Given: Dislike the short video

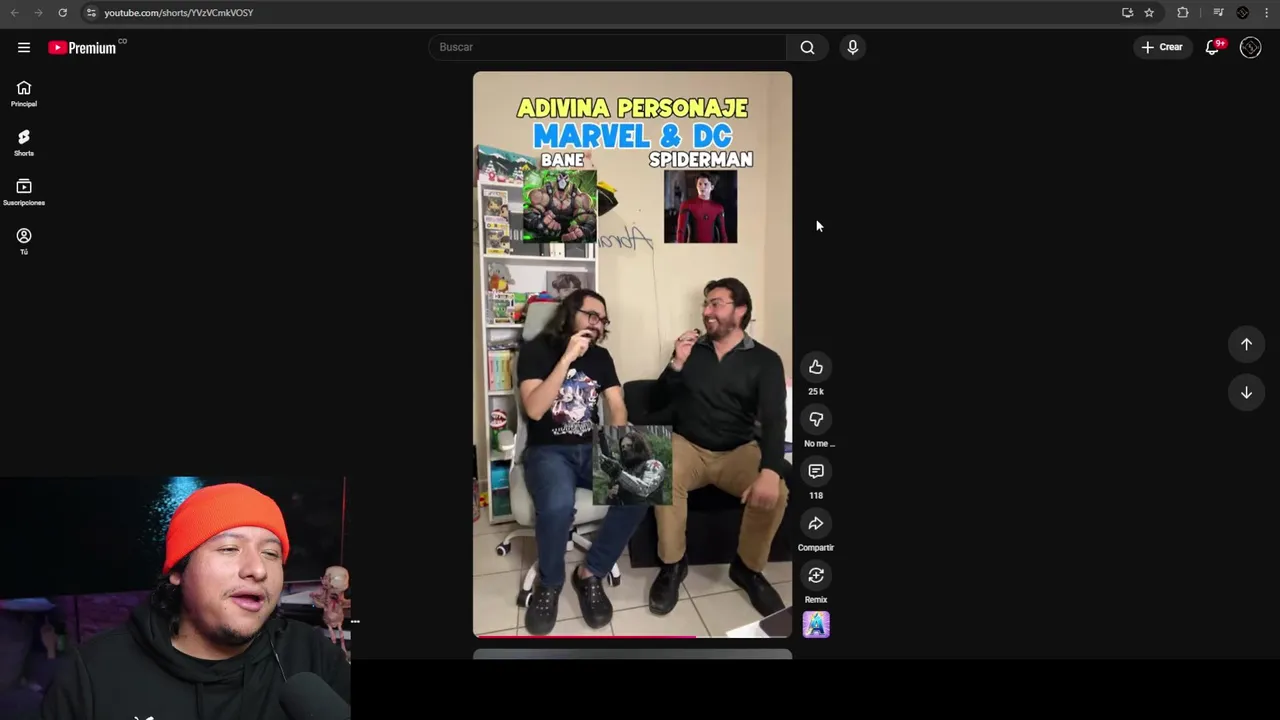Looking at the screenshot, I should 816,419.
